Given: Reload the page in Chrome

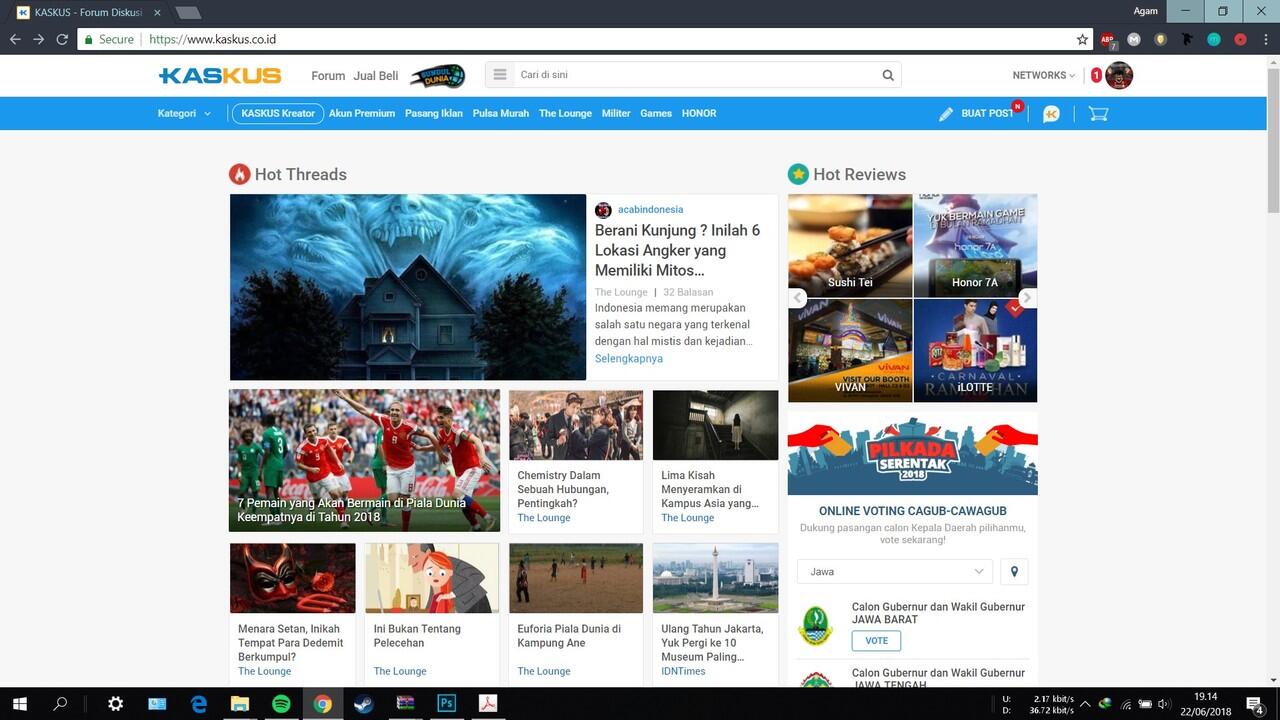Looking at the screenshot, I should coord(62,39).
